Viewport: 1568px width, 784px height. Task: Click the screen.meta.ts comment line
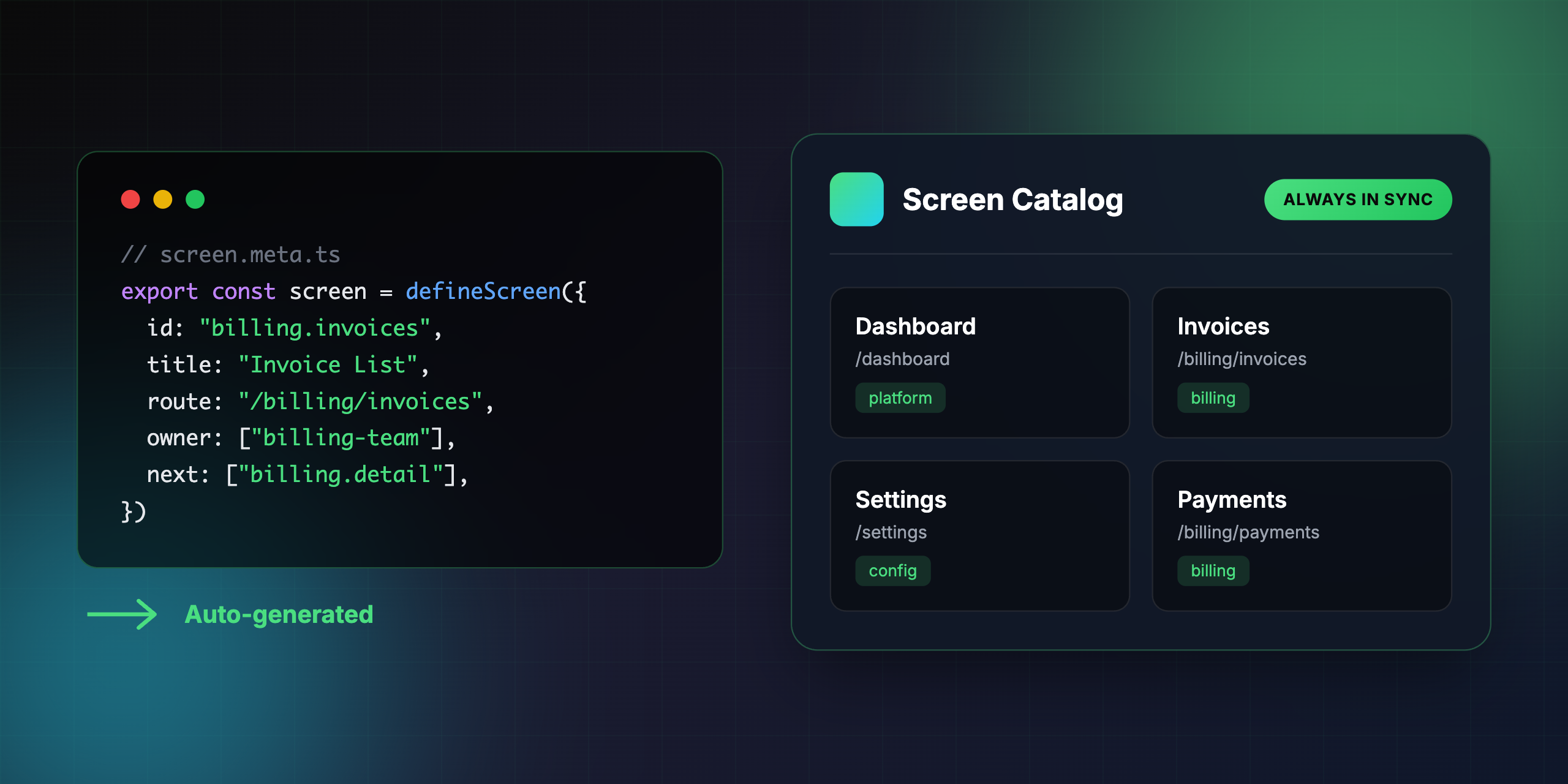(231, 255)
